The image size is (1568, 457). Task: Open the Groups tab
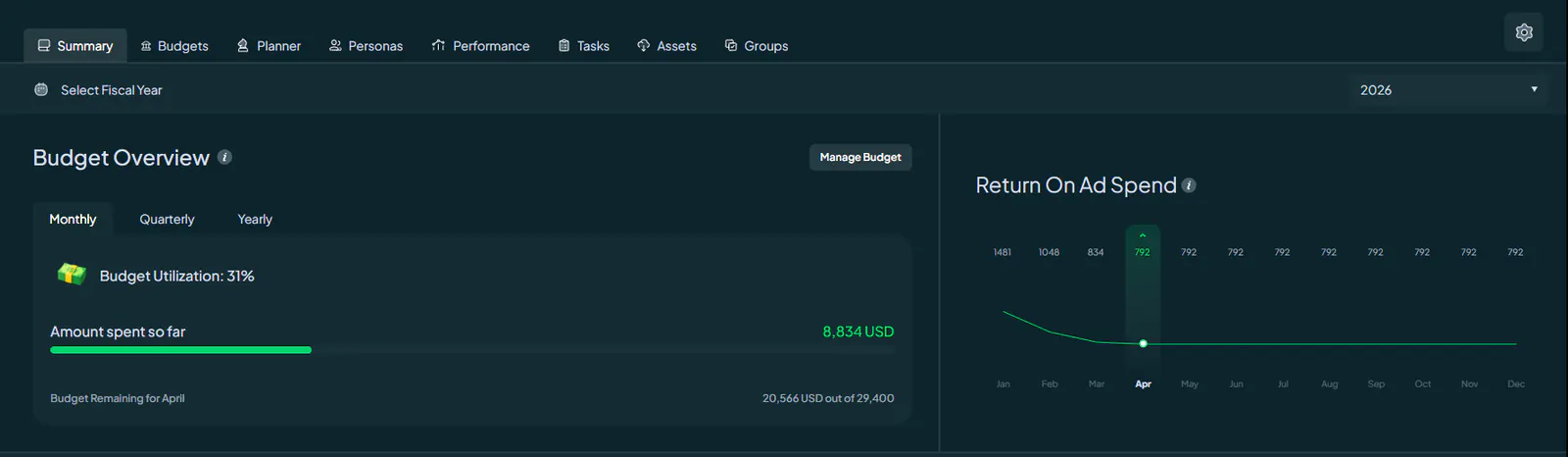[756, 46]
